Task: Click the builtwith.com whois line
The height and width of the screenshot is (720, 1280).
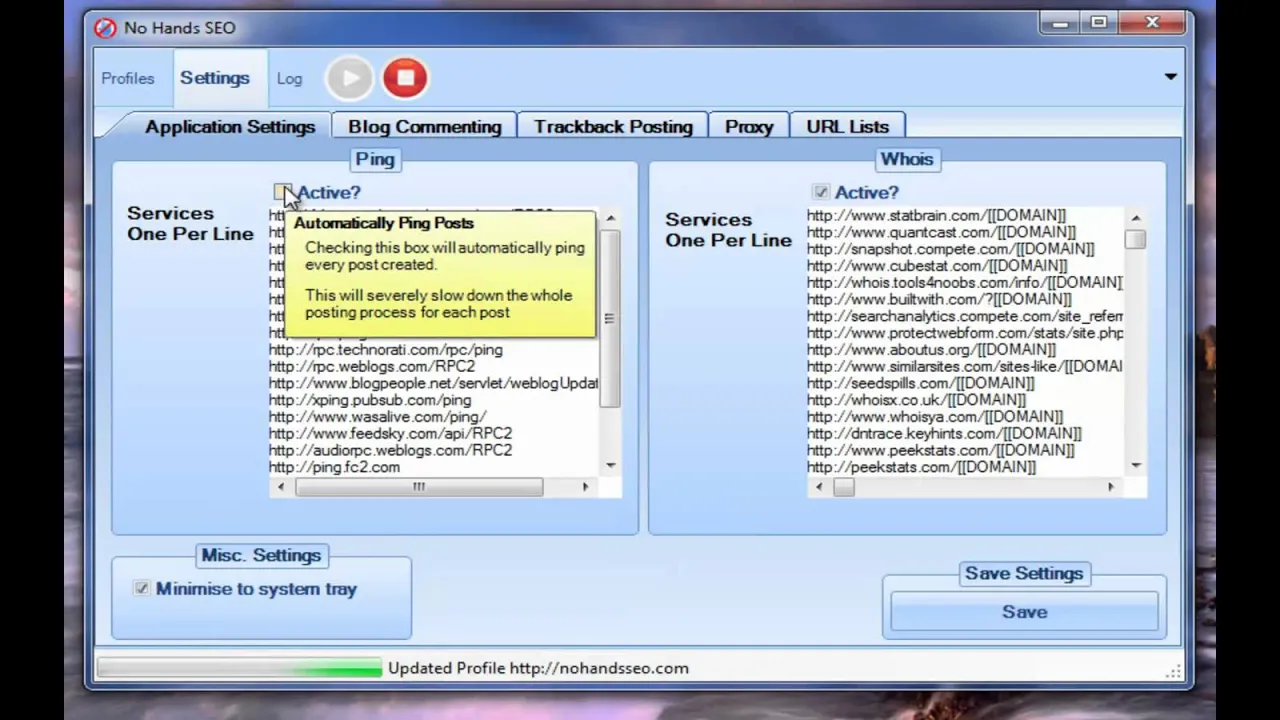Action: point(939,299)
